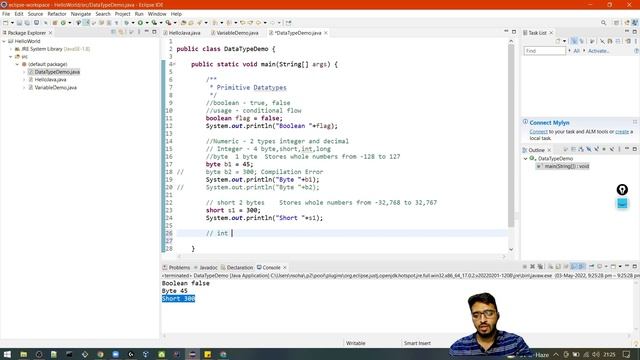Toggle Categorized view in Task List
This screenshot has height=360, width=640.
[x=574, y=41]
